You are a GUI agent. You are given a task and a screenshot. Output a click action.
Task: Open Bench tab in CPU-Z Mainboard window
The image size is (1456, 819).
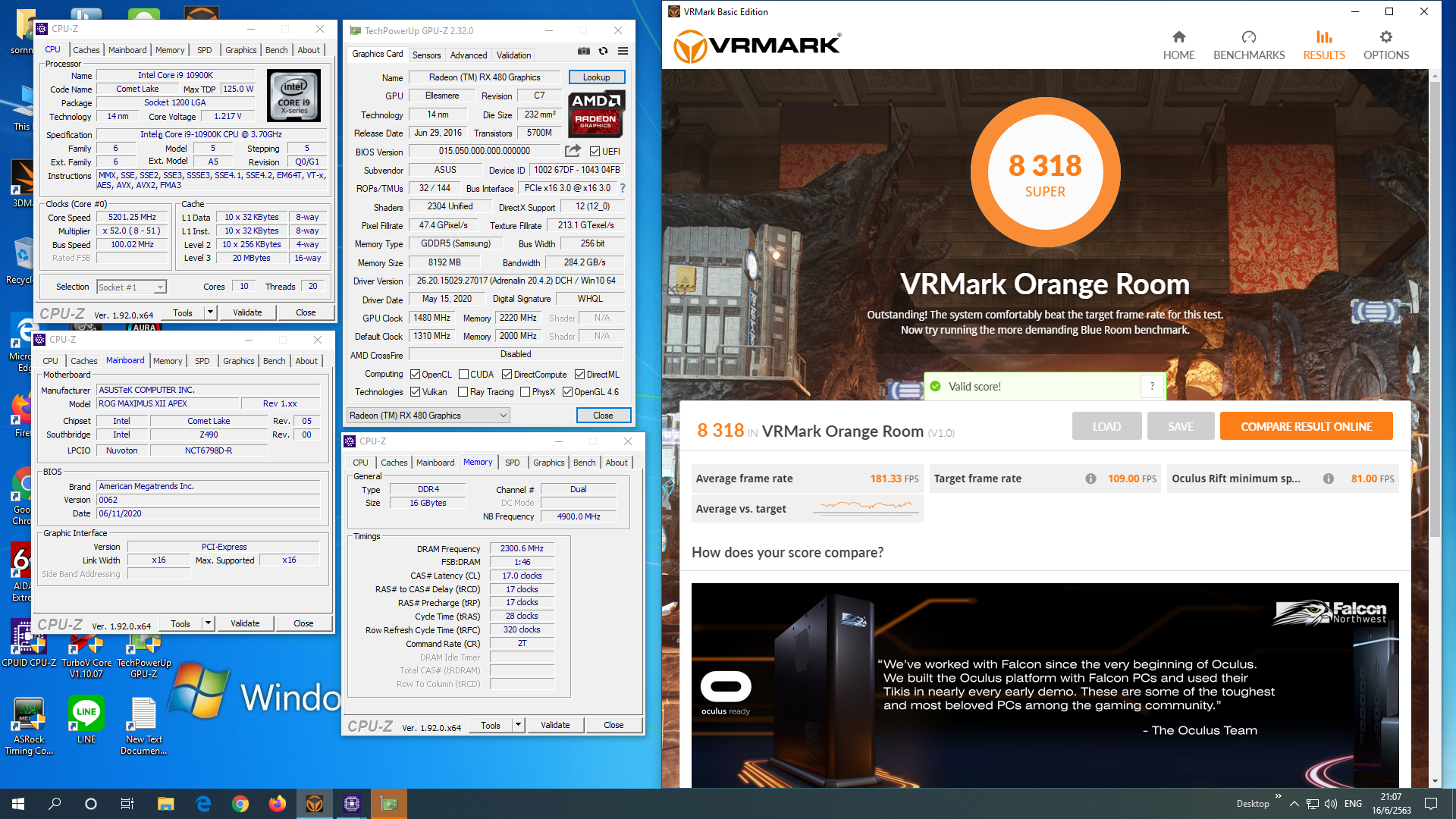(275, 361)
